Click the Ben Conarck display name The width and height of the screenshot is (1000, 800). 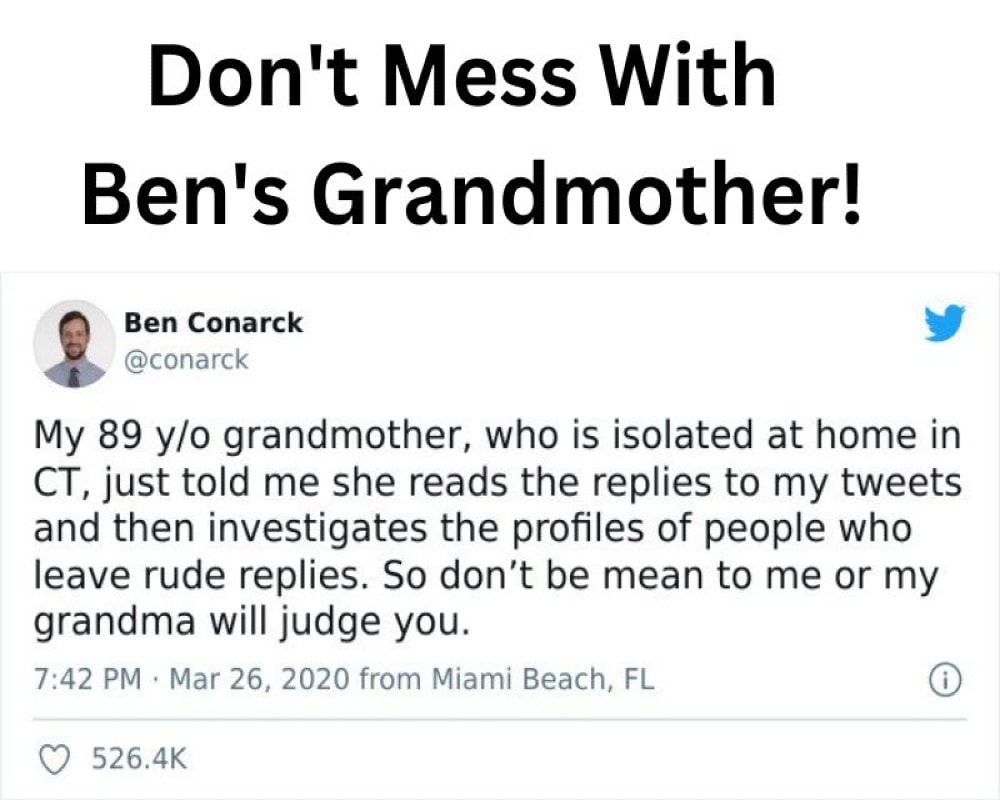point(213,323)
